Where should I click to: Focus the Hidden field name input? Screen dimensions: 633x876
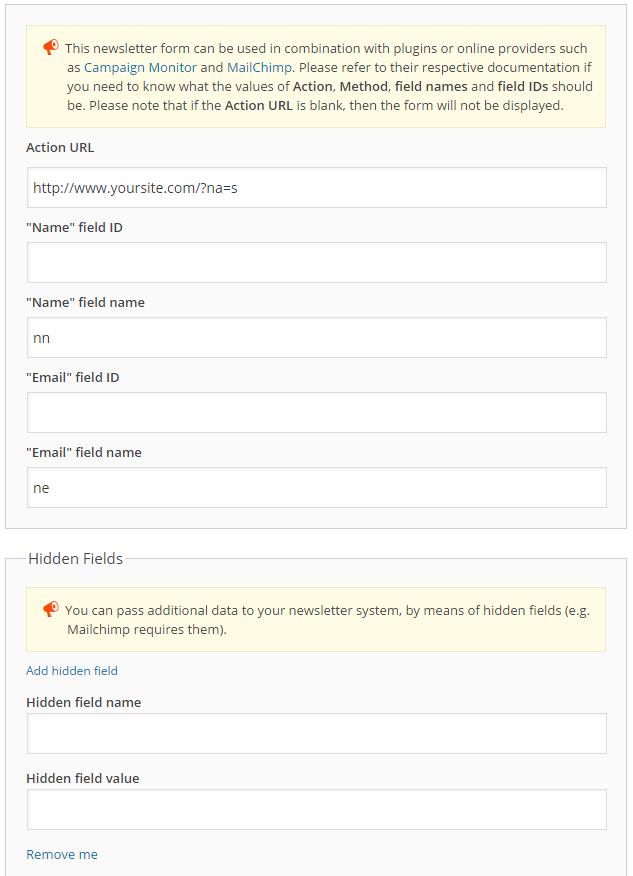pos(317,734)
